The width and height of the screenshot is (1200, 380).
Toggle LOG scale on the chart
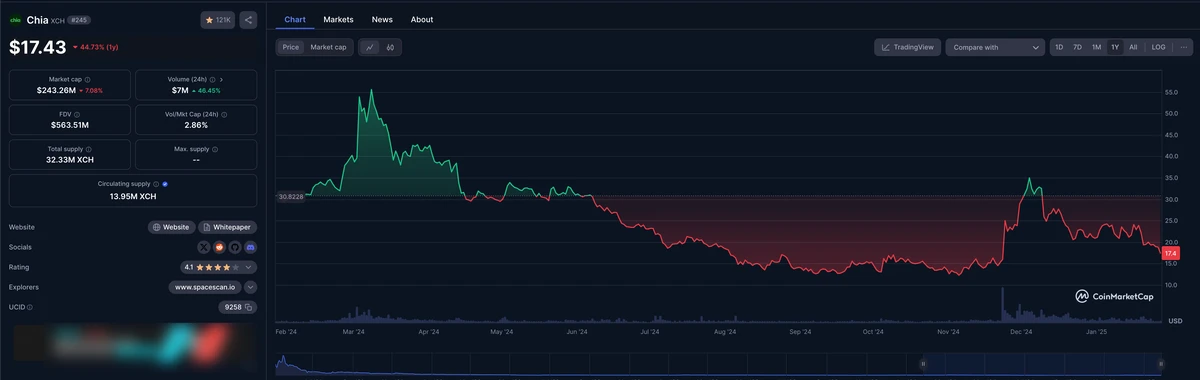pyautogui.click(x=1158, y=47)
